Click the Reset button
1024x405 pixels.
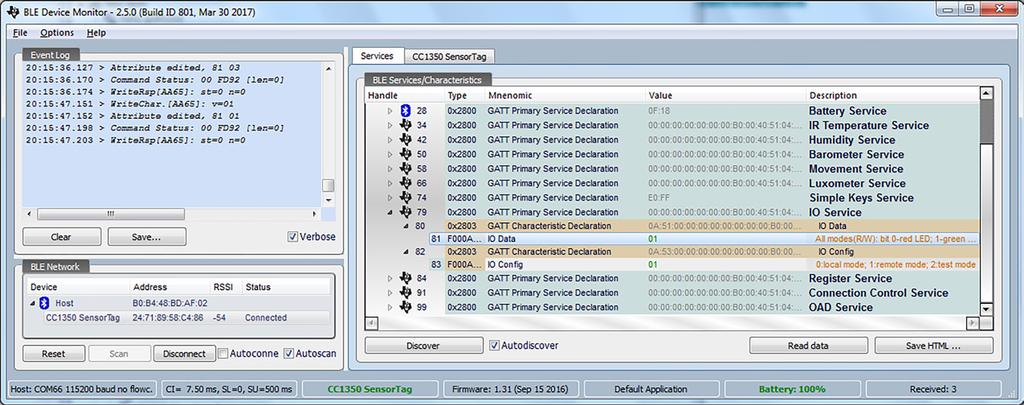pyautogui.click(x=54, y=353)
